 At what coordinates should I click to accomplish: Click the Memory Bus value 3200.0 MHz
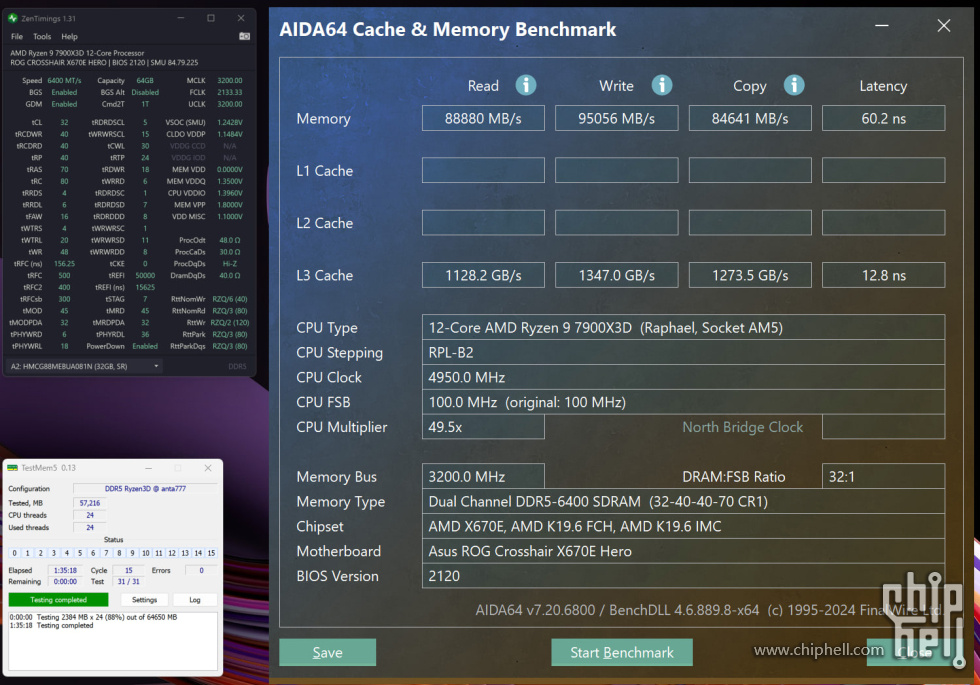point(483,477)
